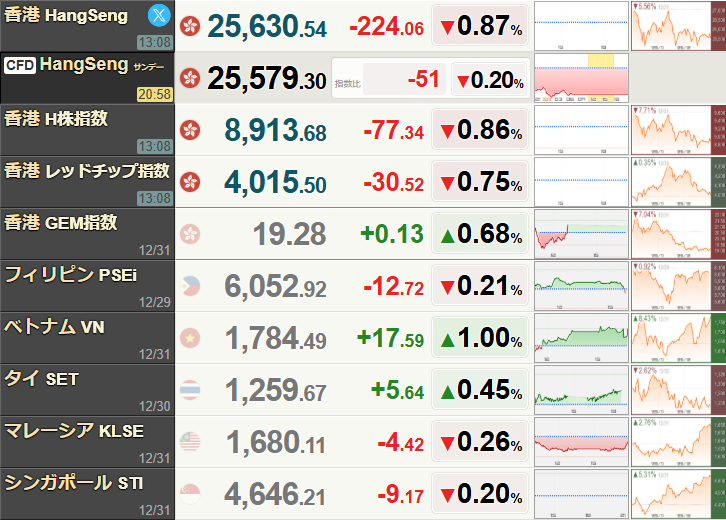Click the ▼0.26% change badge
Image resolution: width=726 pixels, height=520 pixels.
tap(480, 441)
